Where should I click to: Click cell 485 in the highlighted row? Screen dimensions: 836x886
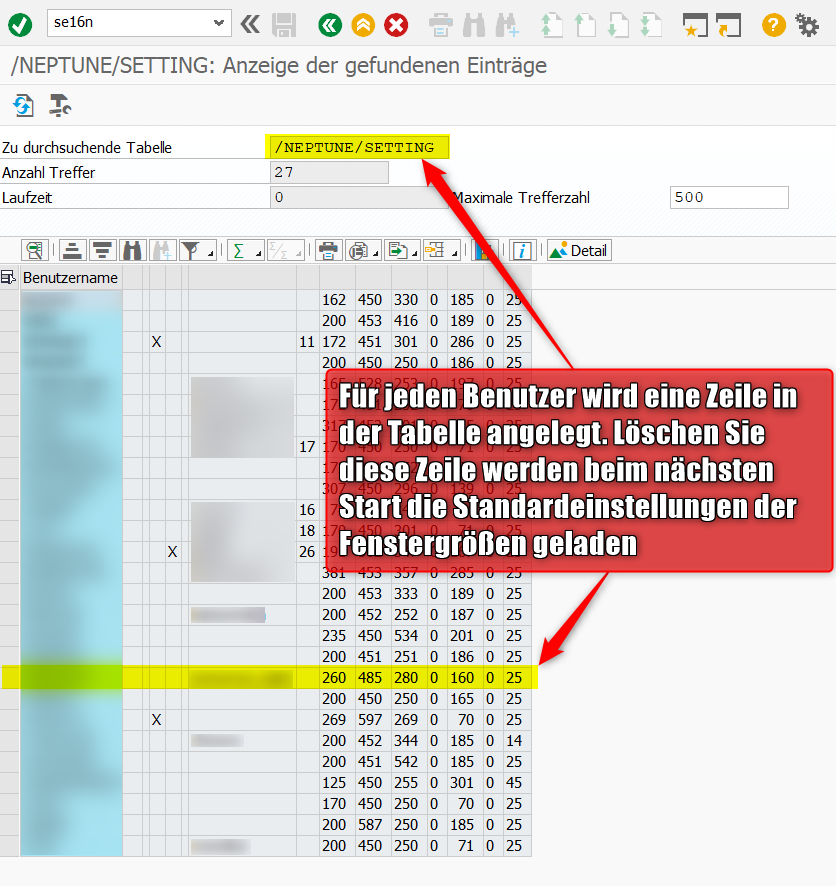(373, 677)
